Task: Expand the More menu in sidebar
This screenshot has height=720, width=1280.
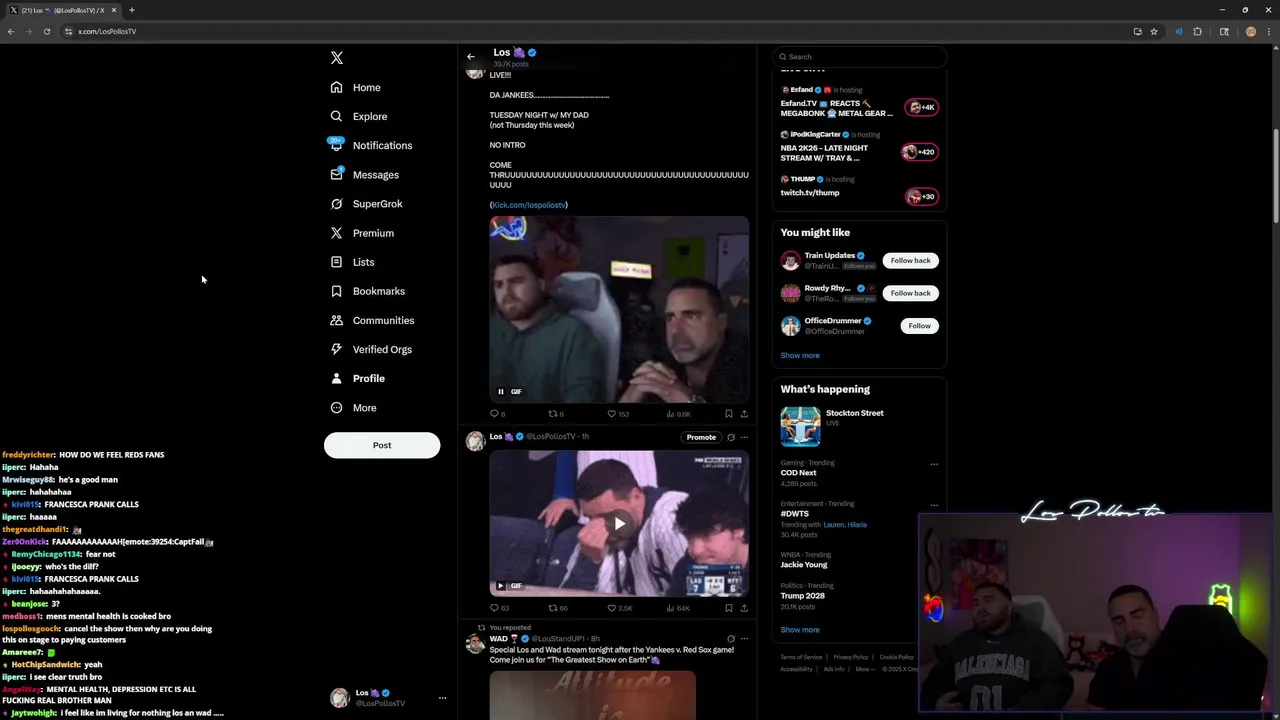Action: [353, 408]
